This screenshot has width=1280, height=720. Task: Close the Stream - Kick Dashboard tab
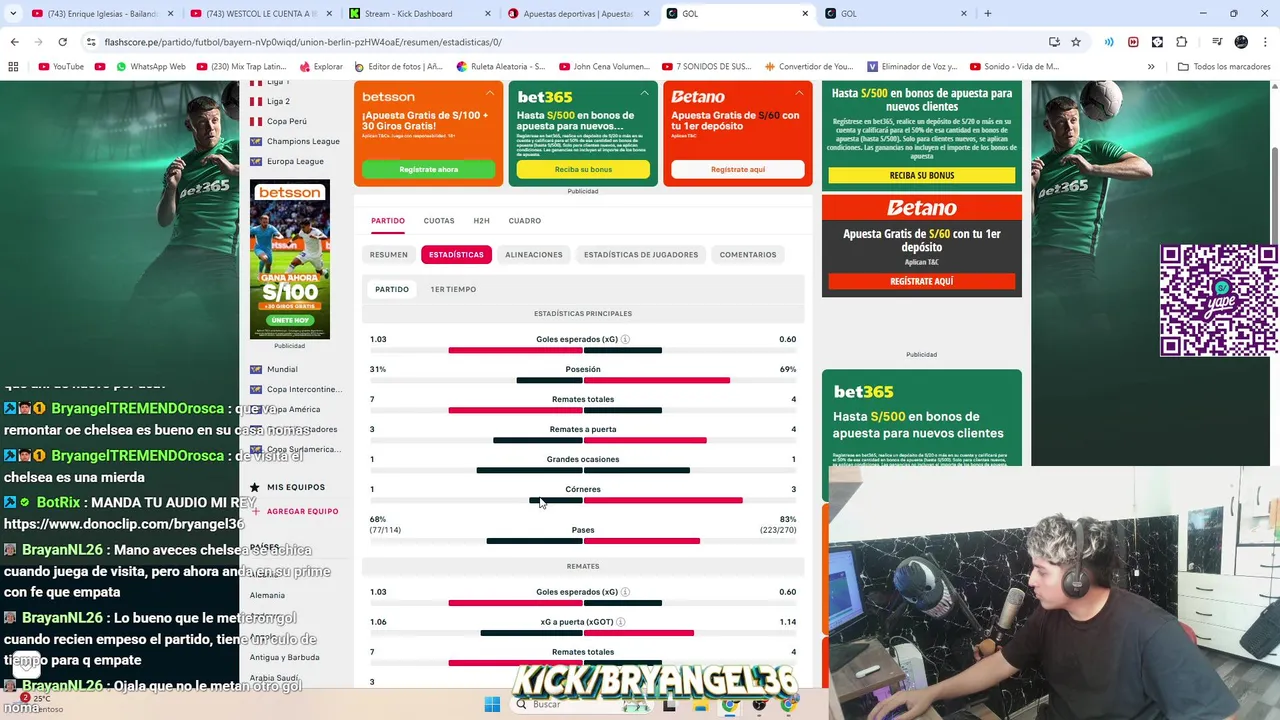point(488,13)
